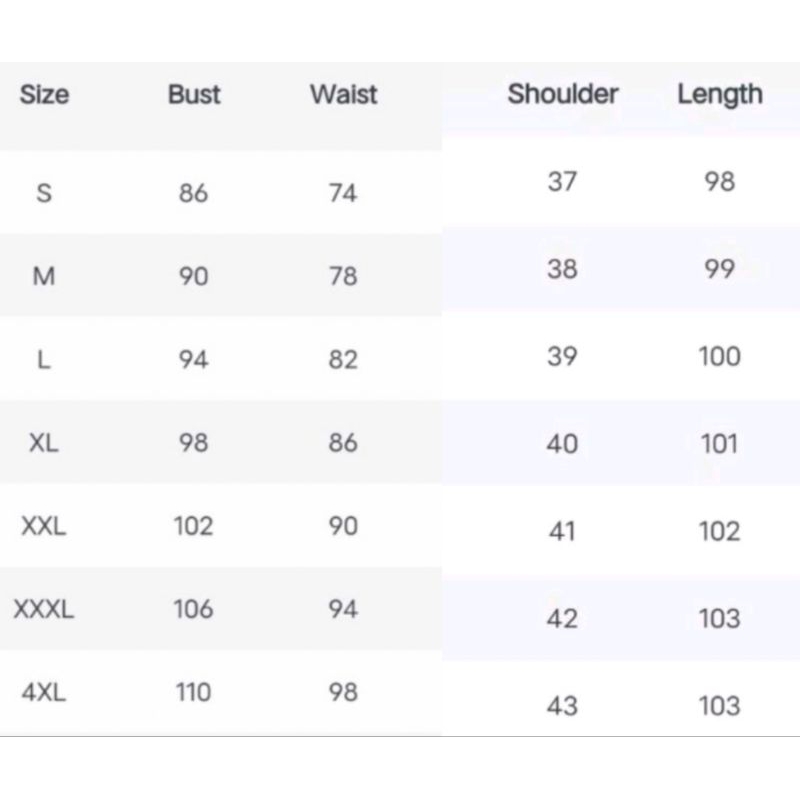Click the Length column header
This screenshot has height=800, width=800.
pyautogui.click(x=719, y=95)
